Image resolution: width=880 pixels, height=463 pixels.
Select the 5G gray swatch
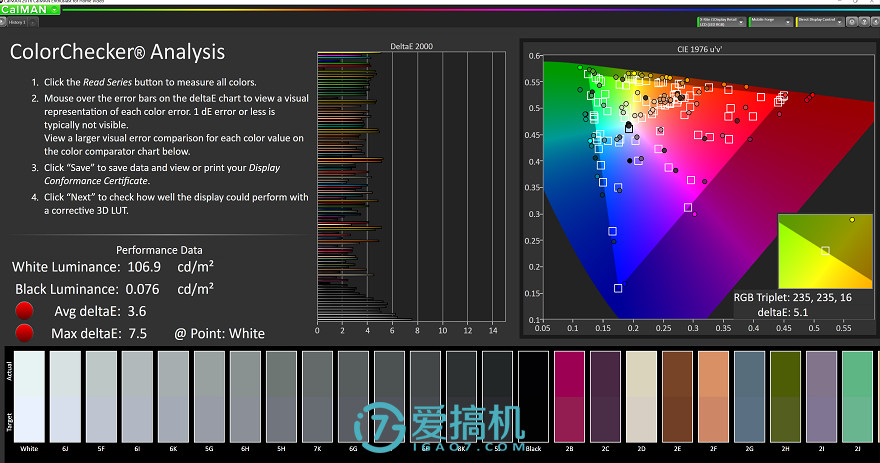[209, 397]
